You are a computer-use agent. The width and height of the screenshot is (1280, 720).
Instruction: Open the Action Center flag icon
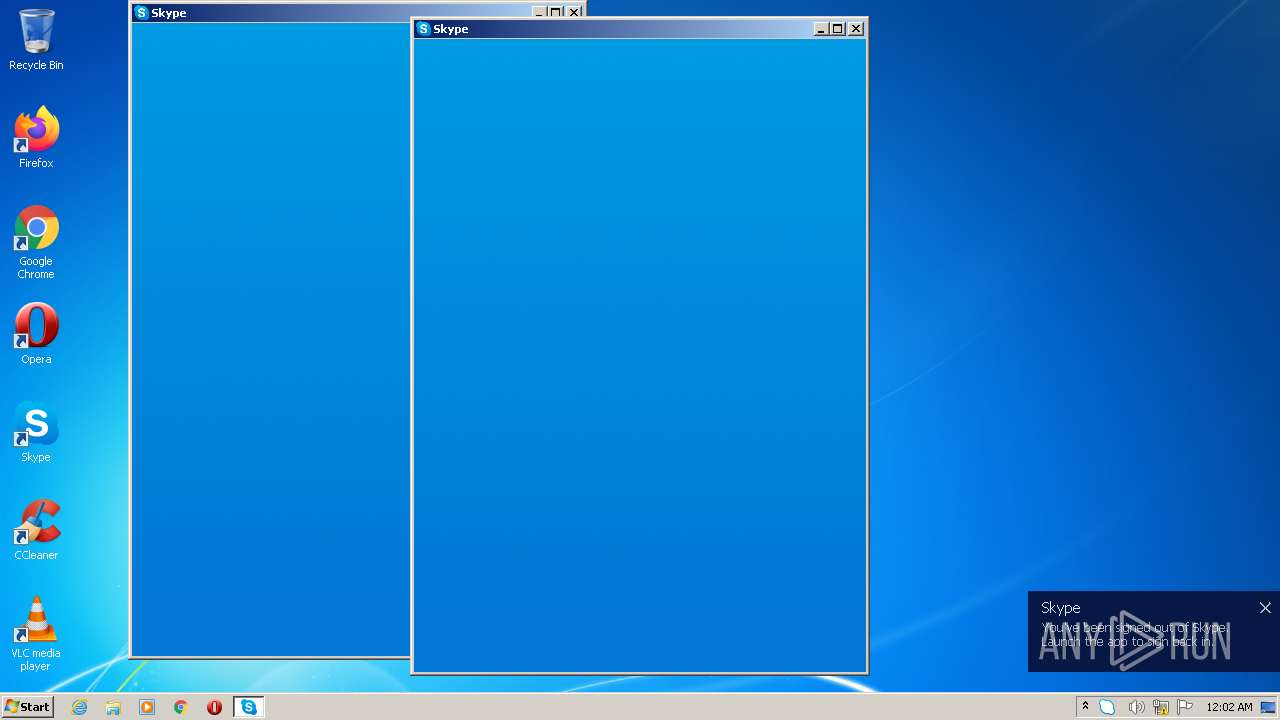pos(1185,707)
